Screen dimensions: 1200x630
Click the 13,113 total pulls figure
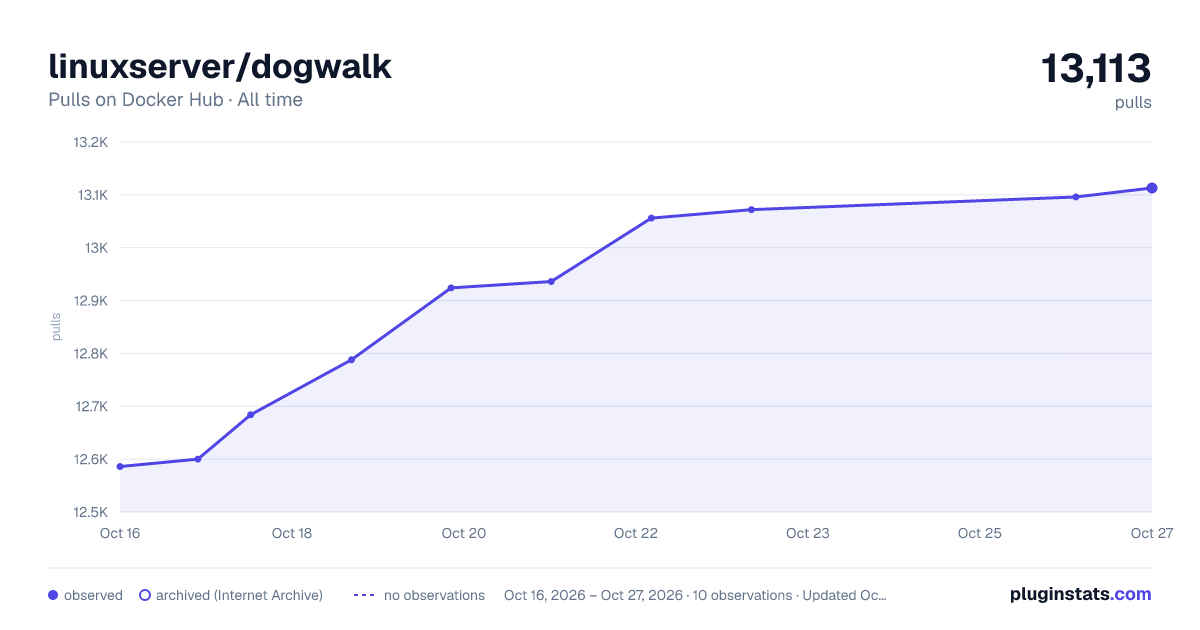coord(1096,69)
